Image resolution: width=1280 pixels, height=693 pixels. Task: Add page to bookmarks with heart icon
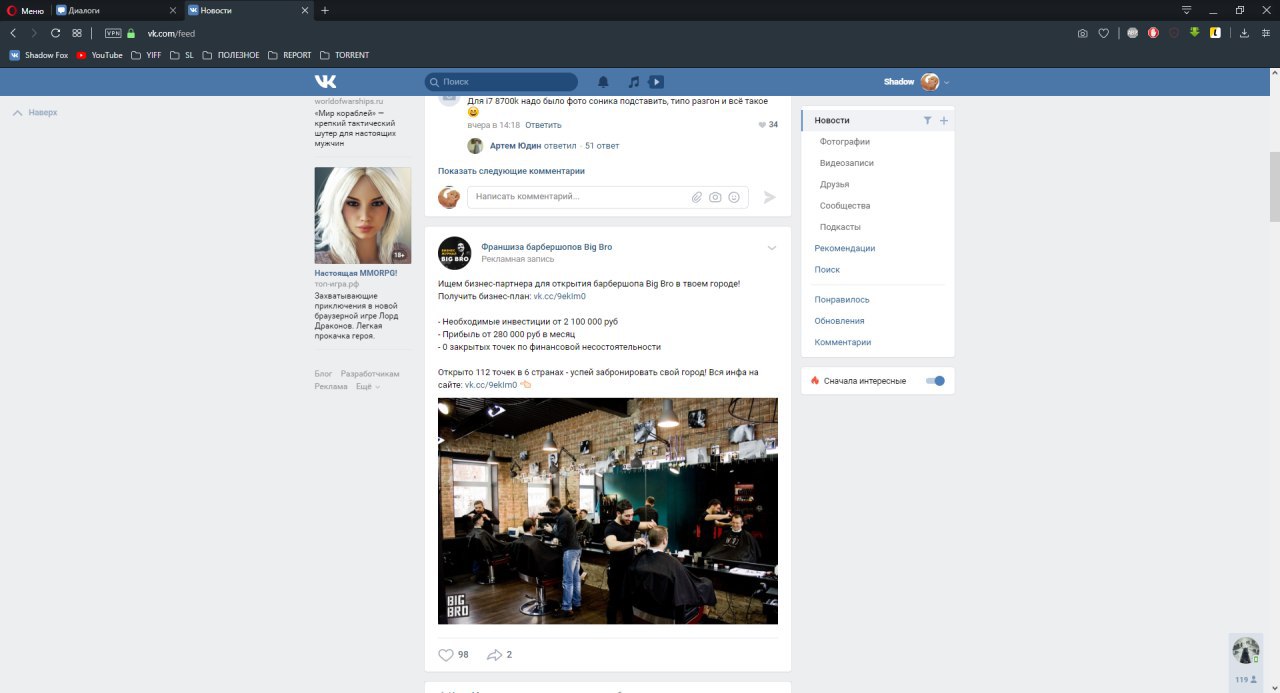(x=1104, y=33)
